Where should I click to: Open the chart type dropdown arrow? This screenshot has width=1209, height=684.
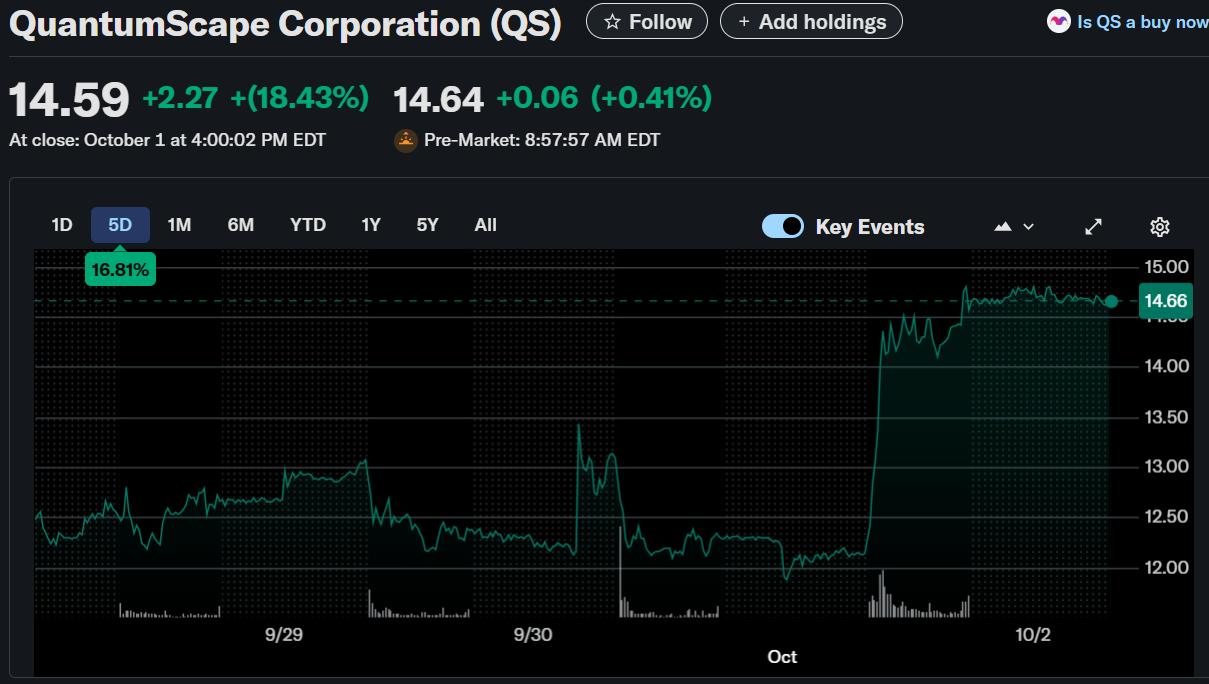(1028, 227)
